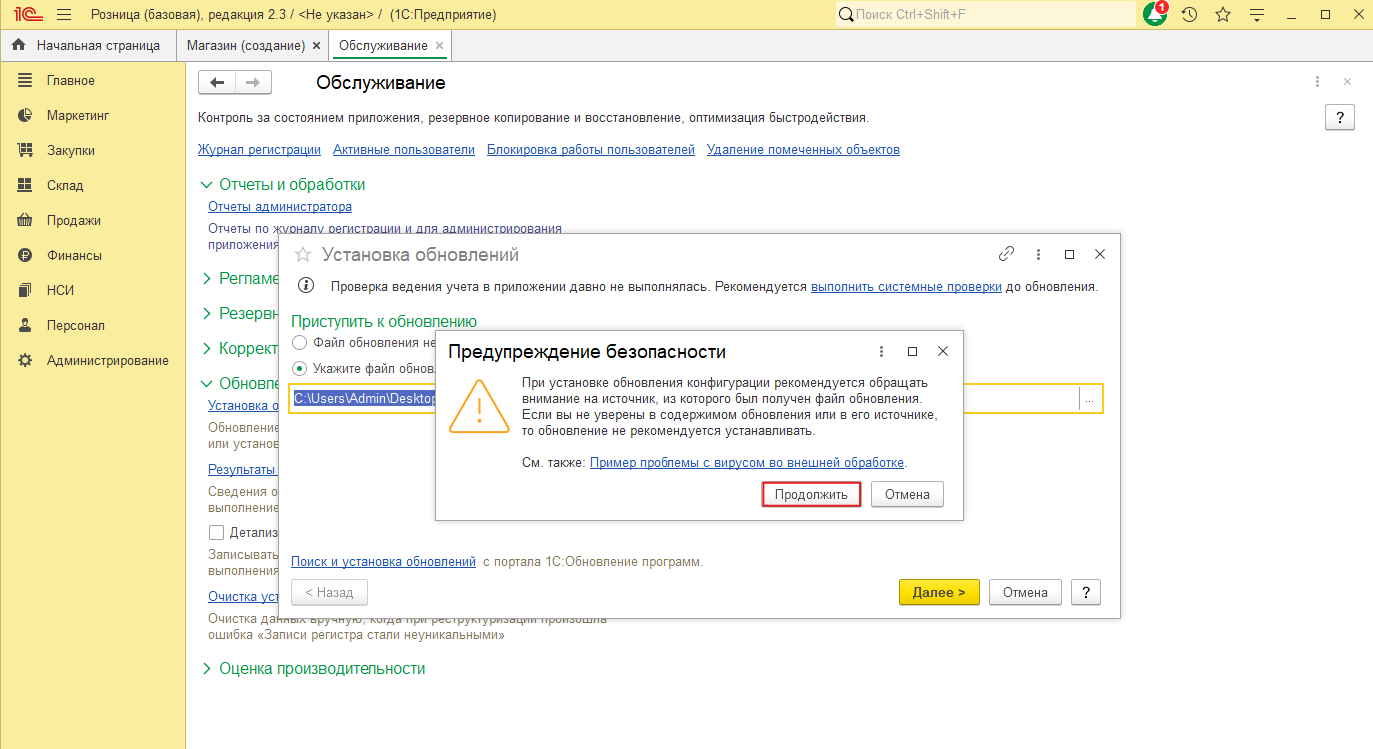This screenshot has width=1373, height=749.
Task: Click Отмена in the security warning
Action: click(907, 494)
